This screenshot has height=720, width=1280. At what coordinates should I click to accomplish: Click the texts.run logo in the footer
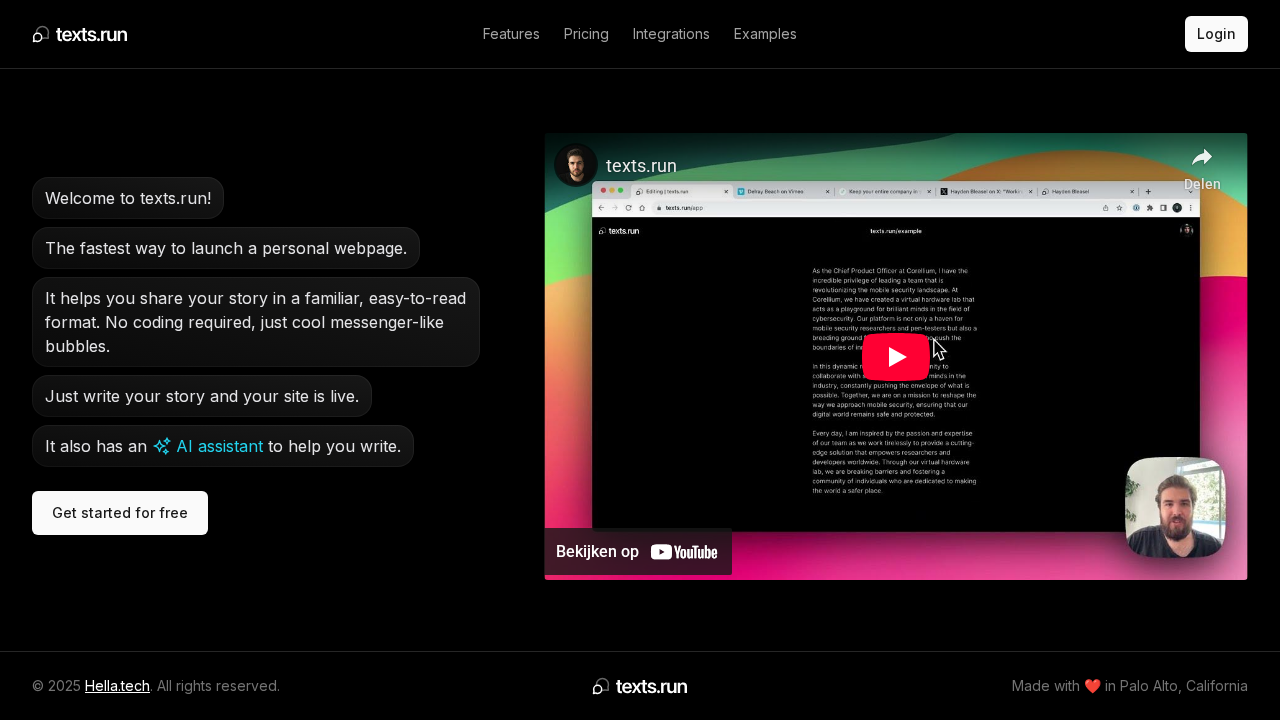pos(640,686)
